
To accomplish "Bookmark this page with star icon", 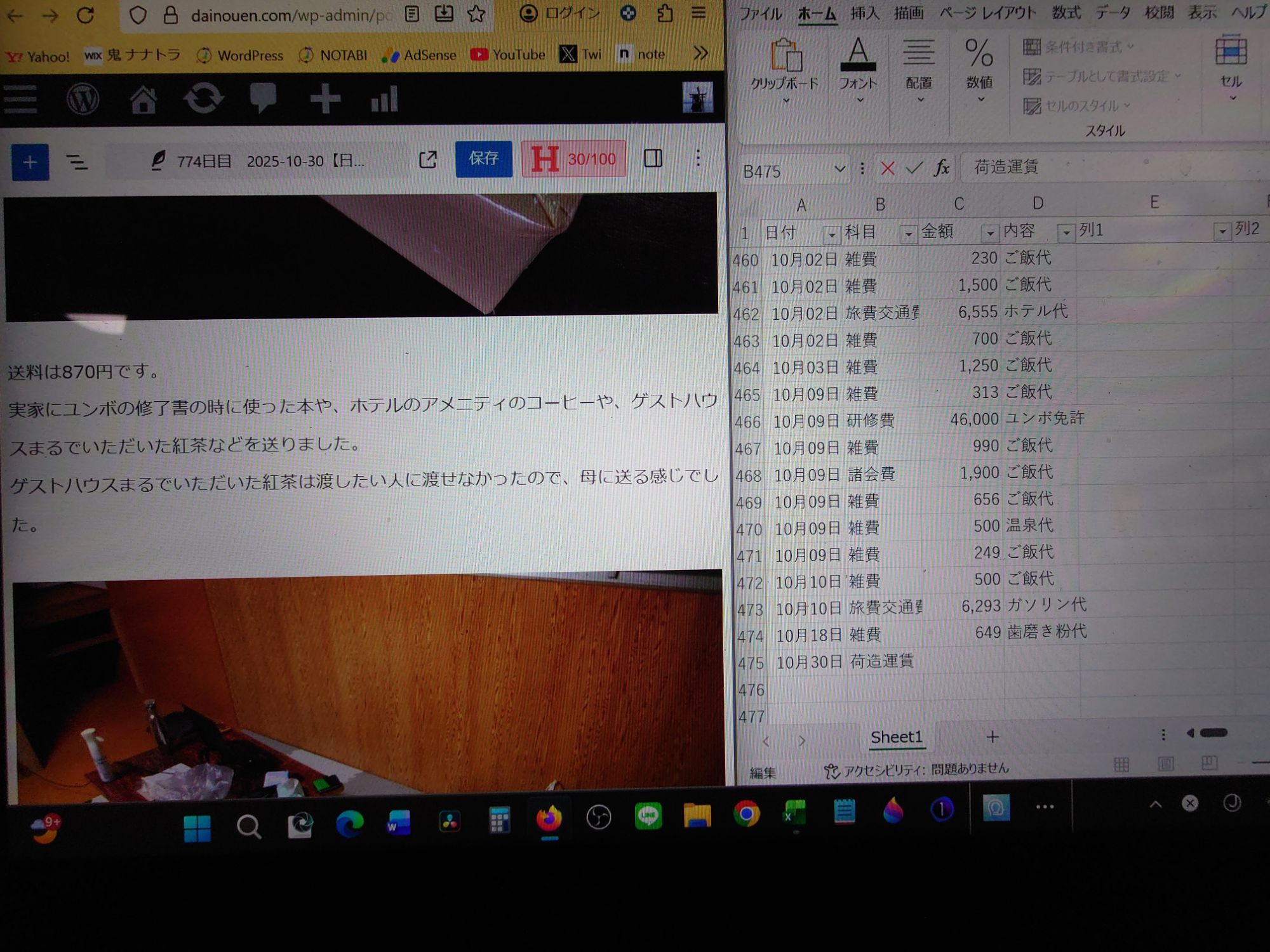I will click(476, 14).
